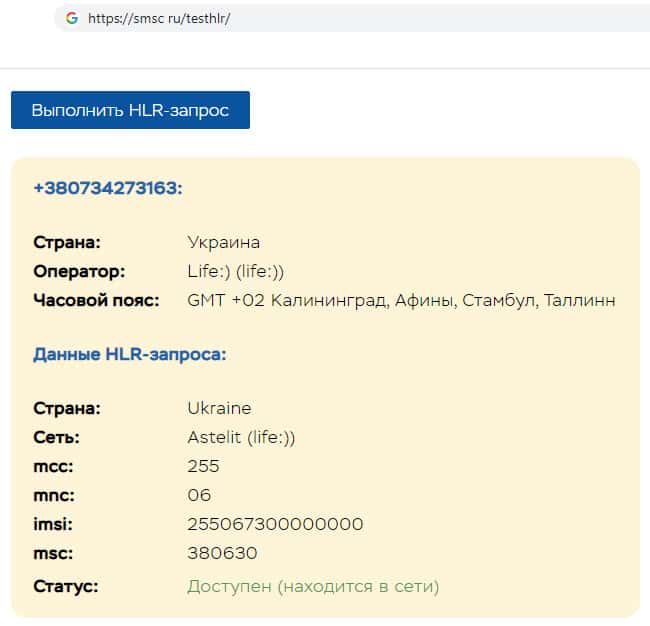
Task: Click the imsi label
Action: click(x=53, y=524)
